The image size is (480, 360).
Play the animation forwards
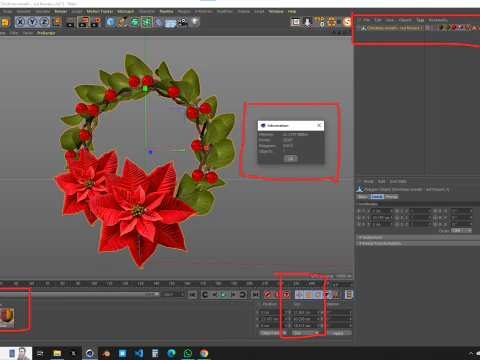coord(224,295)
